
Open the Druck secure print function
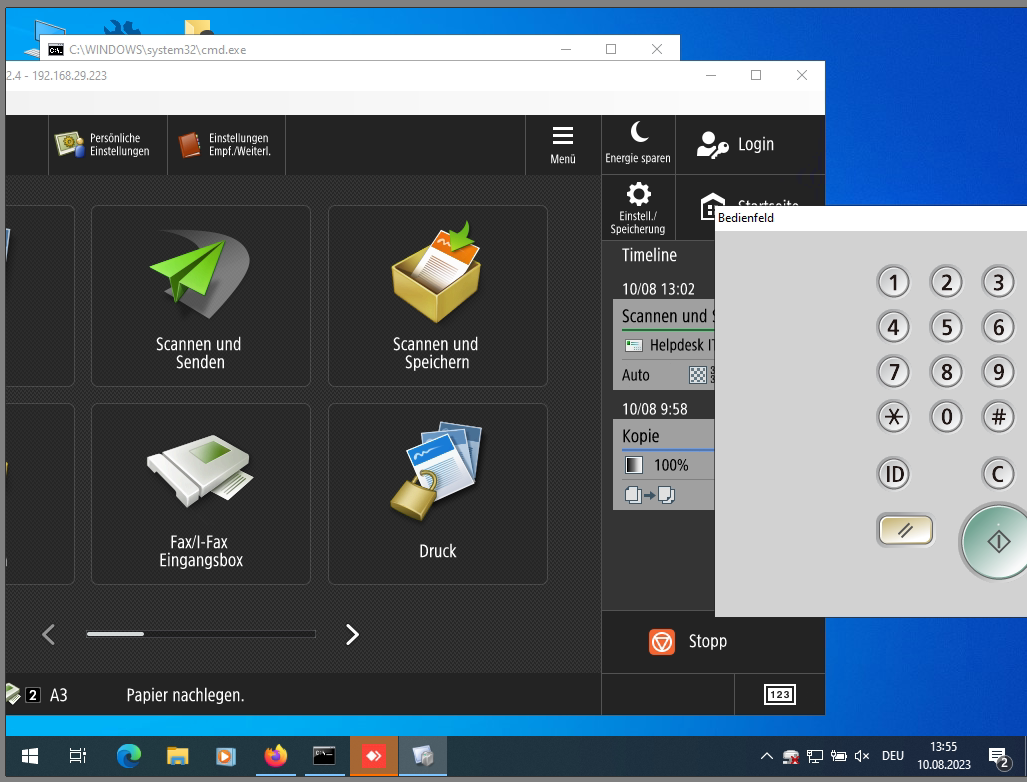coord(437,494)
